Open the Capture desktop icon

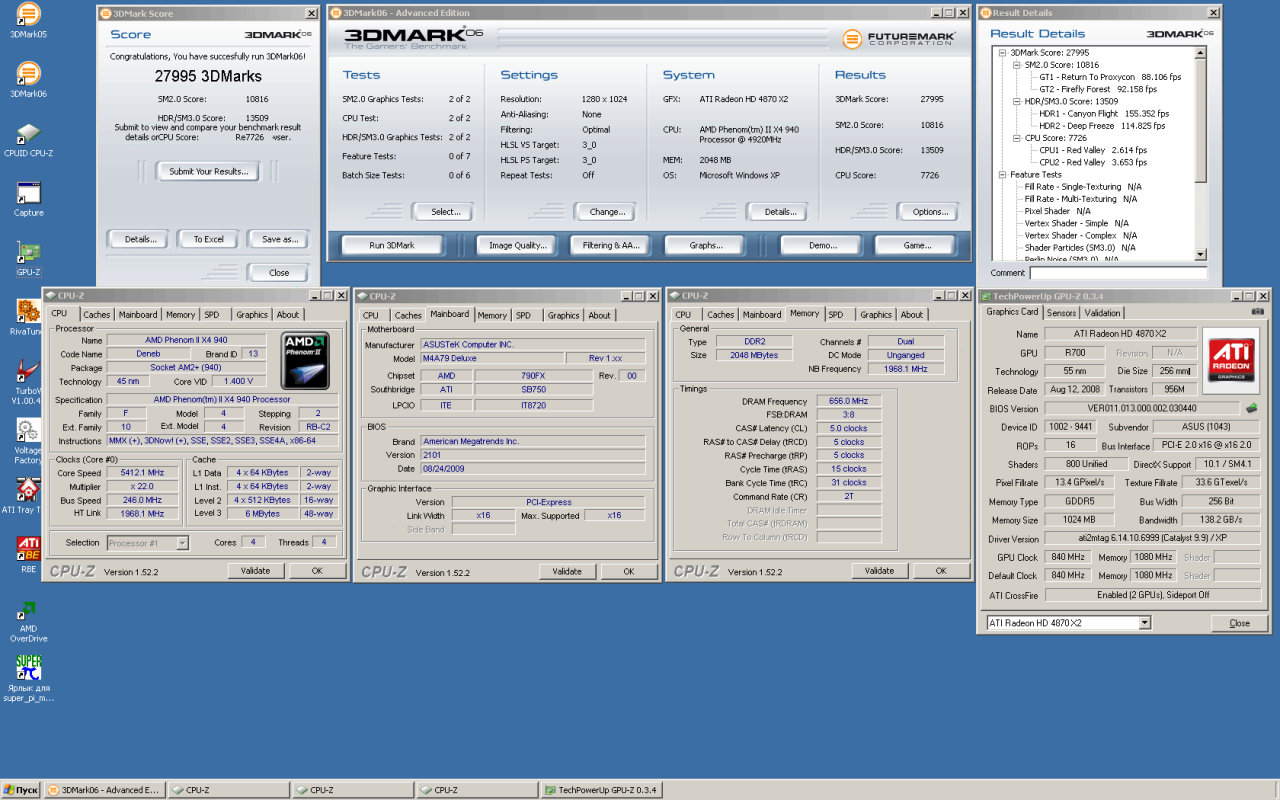coord(28,193)
